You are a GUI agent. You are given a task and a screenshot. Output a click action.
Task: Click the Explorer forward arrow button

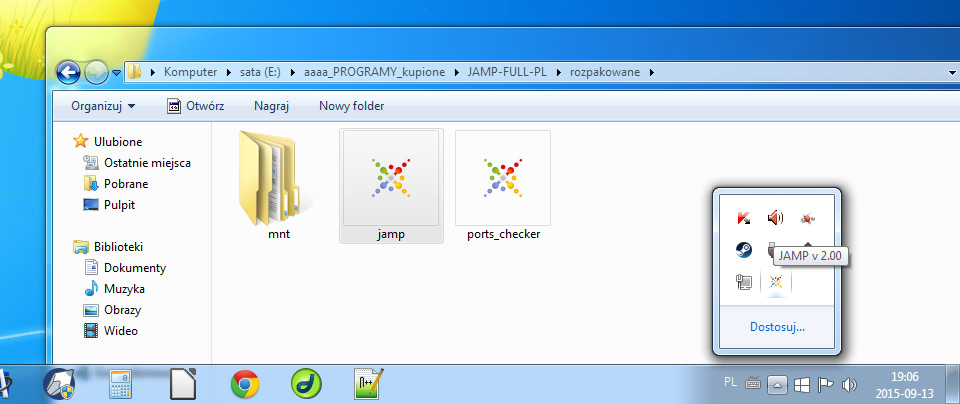(x=96, y=73)
